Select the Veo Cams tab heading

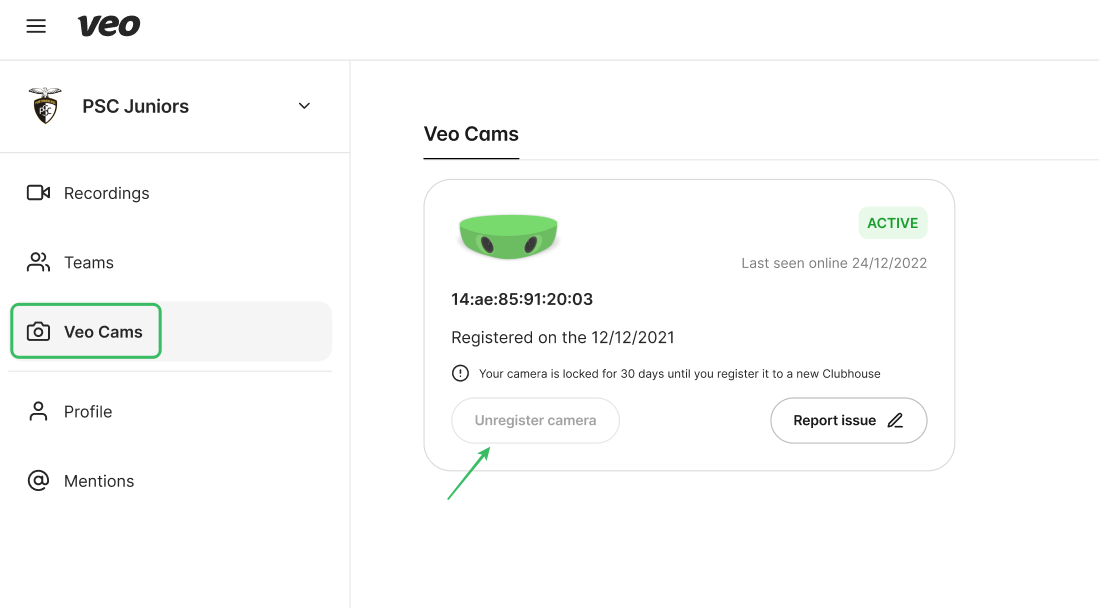[471, 134]
